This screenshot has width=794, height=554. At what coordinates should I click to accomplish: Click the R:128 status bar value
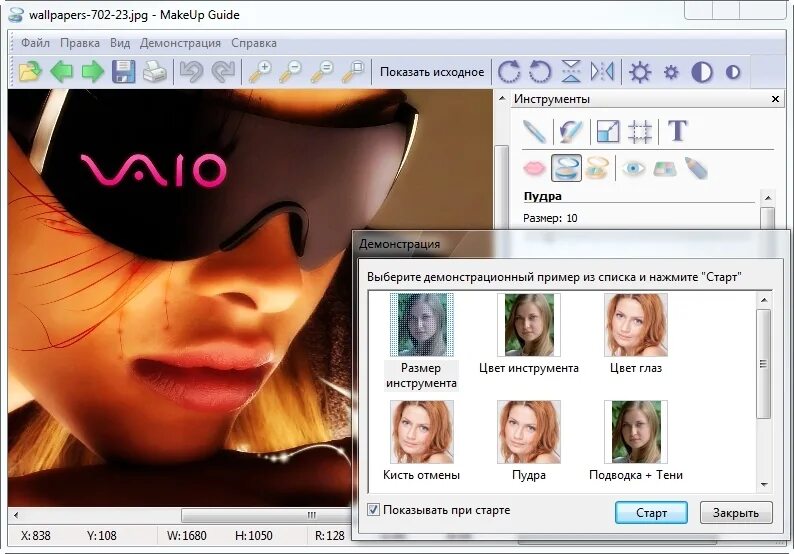coord(330,535)
